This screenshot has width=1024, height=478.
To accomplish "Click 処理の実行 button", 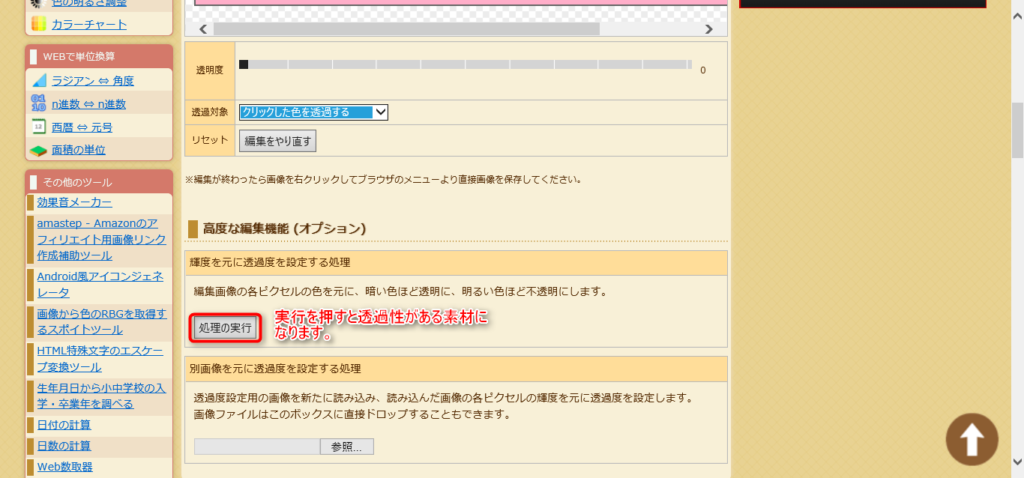I will point(225,328).
